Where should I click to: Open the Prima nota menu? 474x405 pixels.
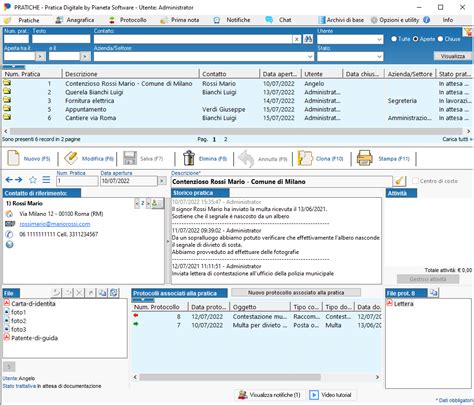pos(180,20)
